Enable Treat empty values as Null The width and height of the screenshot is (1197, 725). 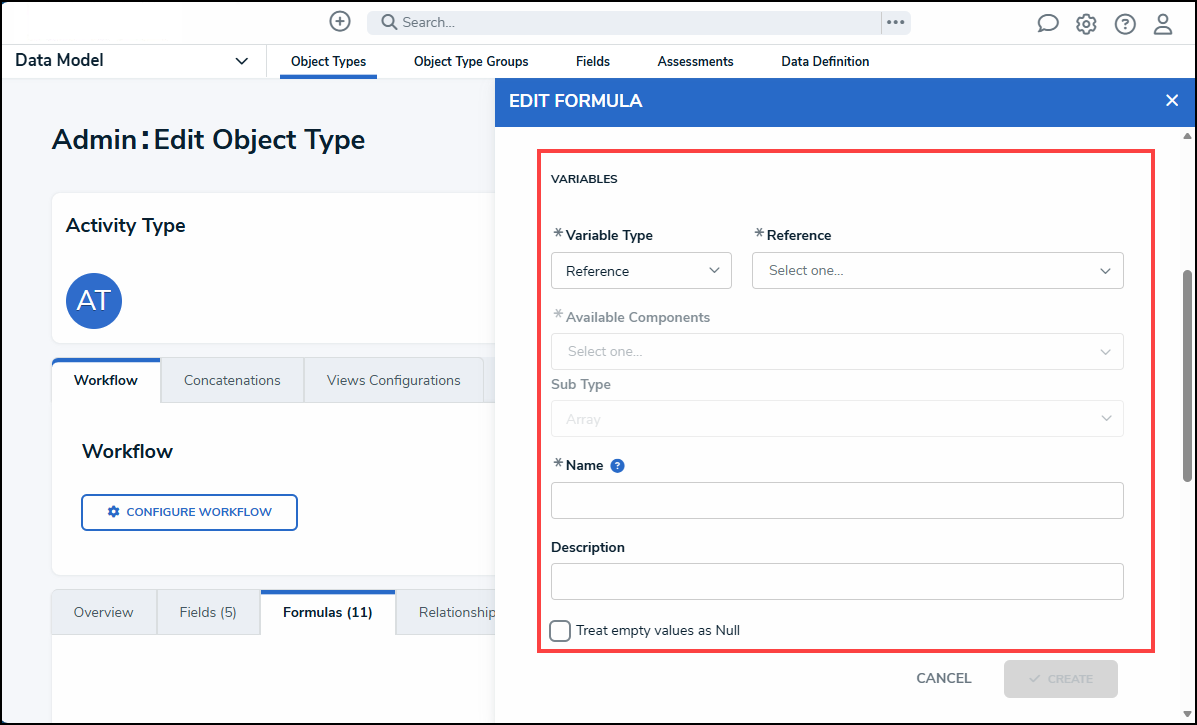tap(560, 630)
